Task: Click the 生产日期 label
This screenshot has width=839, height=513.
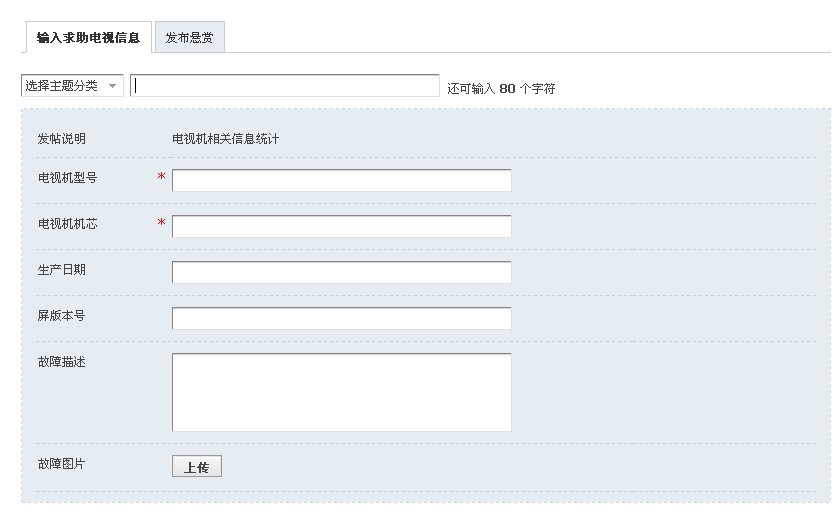Action: (62, 270)
